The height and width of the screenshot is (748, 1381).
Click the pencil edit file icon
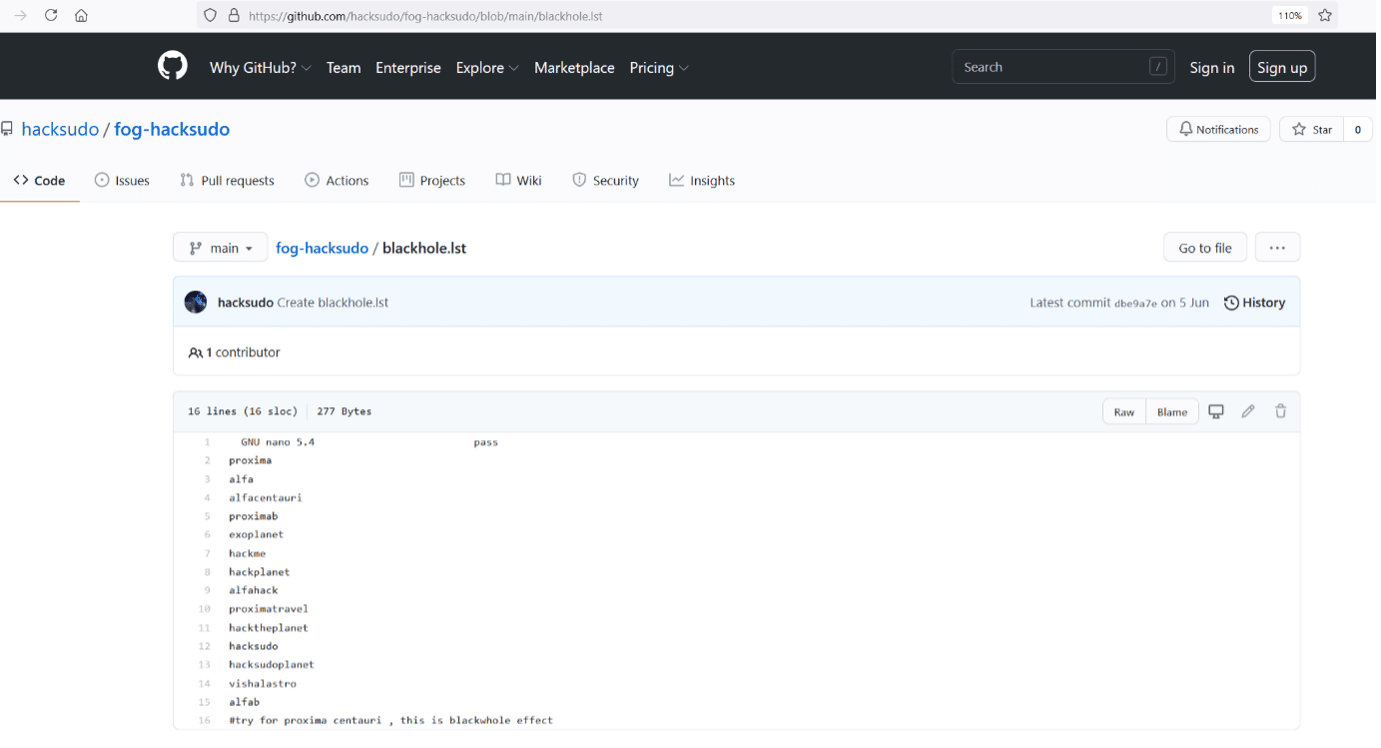[x=1248, y=412]
